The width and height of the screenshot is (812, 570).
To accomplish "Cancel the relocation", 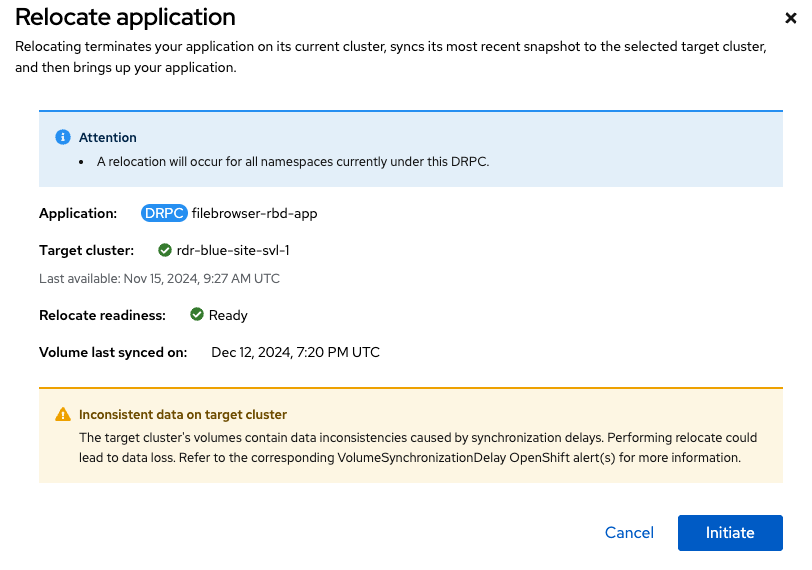I will click(629, 533).
